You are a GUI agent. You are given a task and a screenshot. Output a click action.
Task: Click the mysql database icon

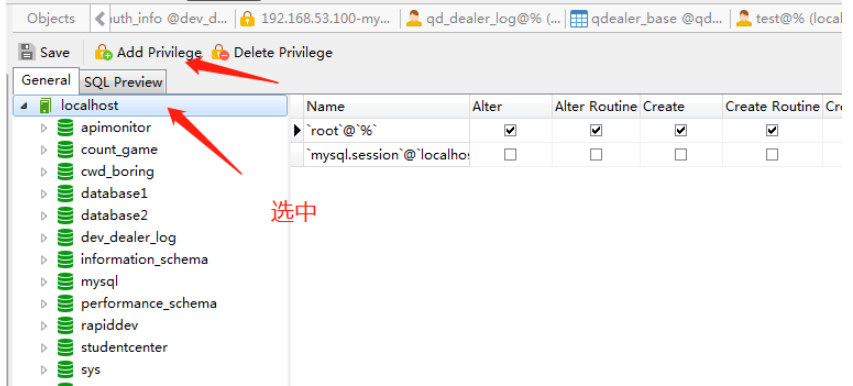[65, 282]
